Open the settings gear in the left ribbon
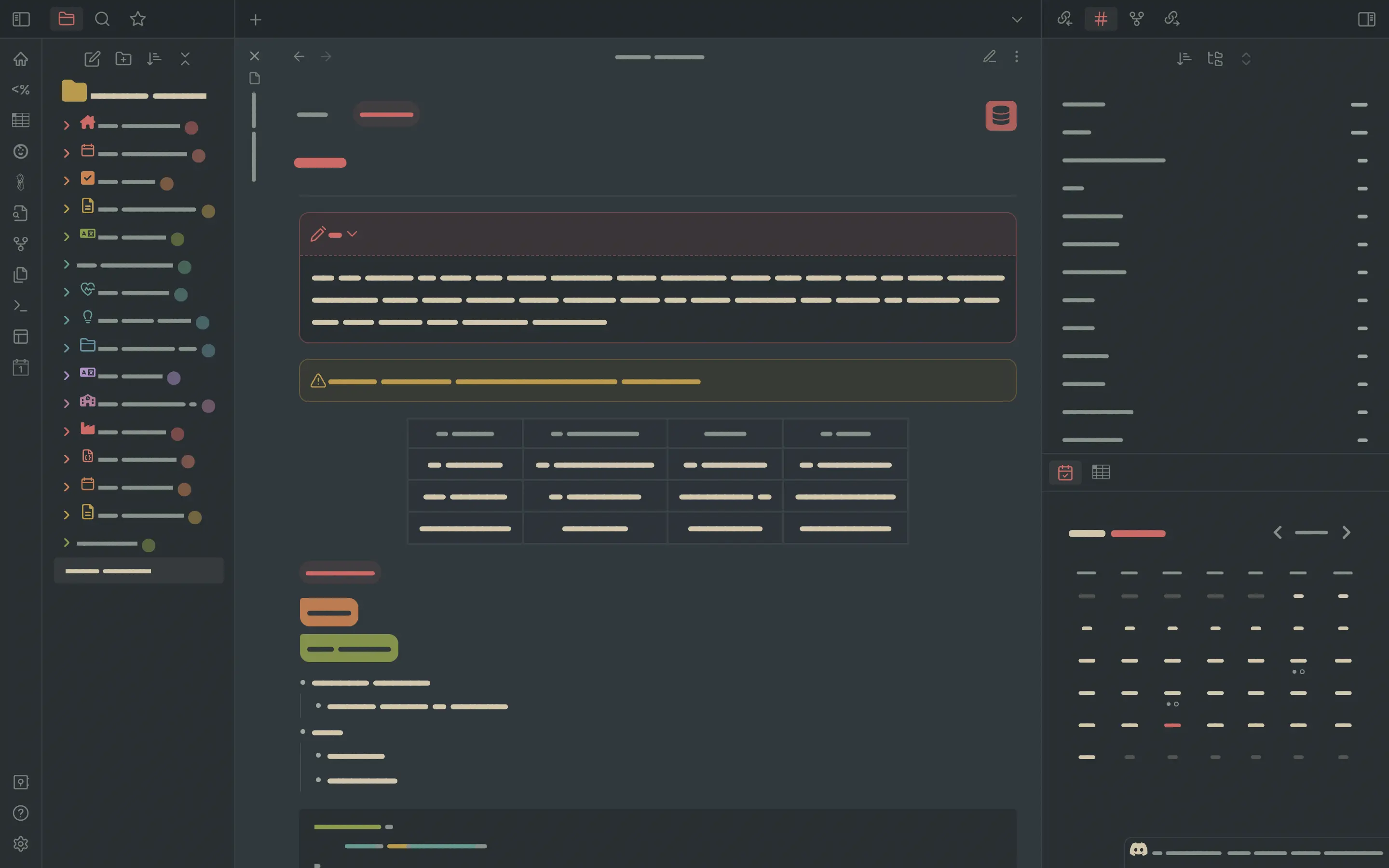This screenshot has height=868, width=1389. [x=21, y=844]
